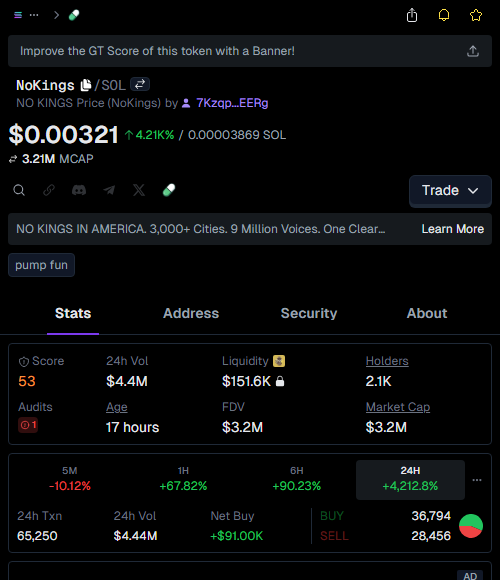Screen dimensions: 500x580
Task: Open the hamburger menu icon
Action: [x=18, y=15]
